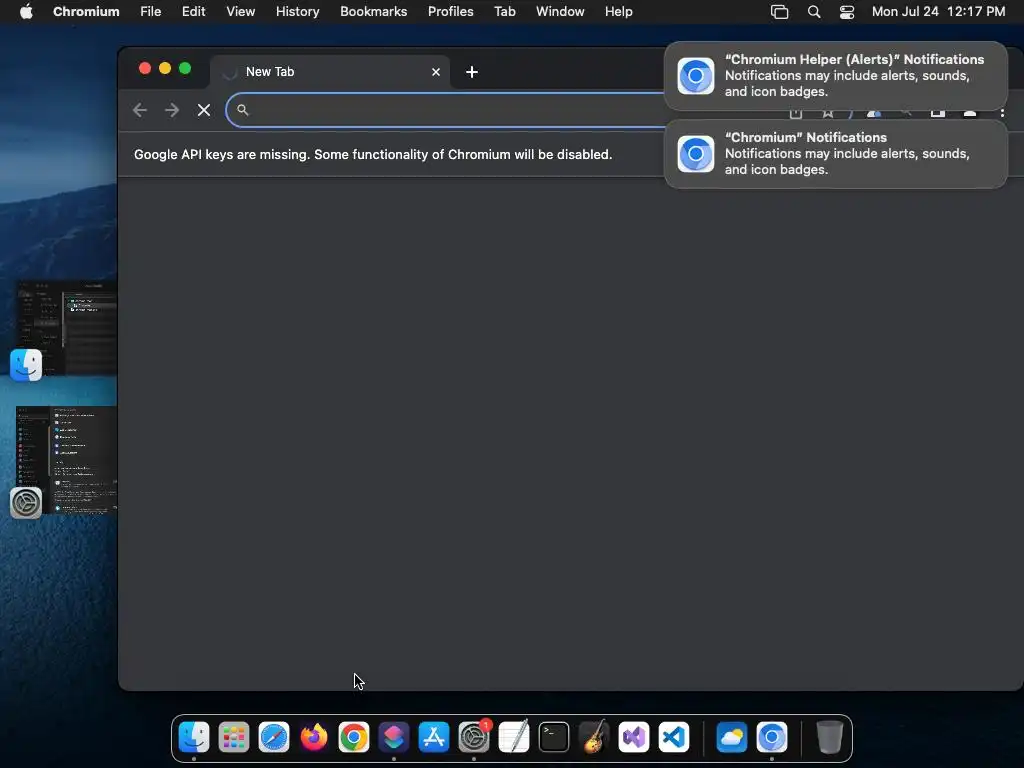
Task: Open Terminal from the Dock
Action: point(554,737)
